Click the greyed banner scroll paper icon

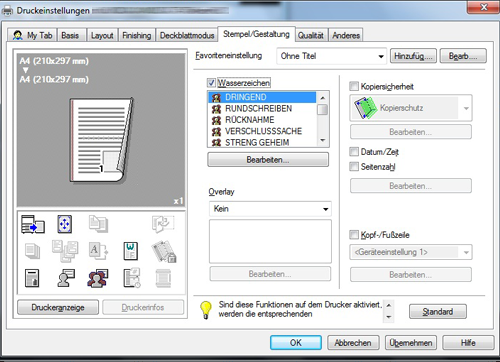click(x=163, y=278)
